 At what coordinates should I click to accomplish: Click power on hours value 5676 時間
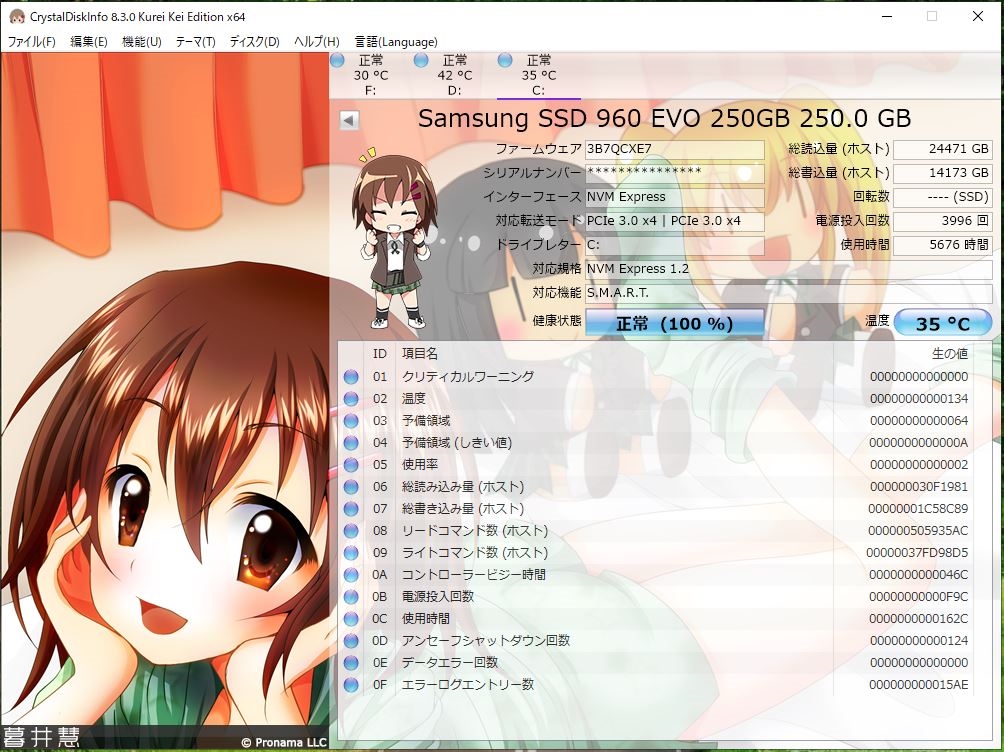coord(943,245)
